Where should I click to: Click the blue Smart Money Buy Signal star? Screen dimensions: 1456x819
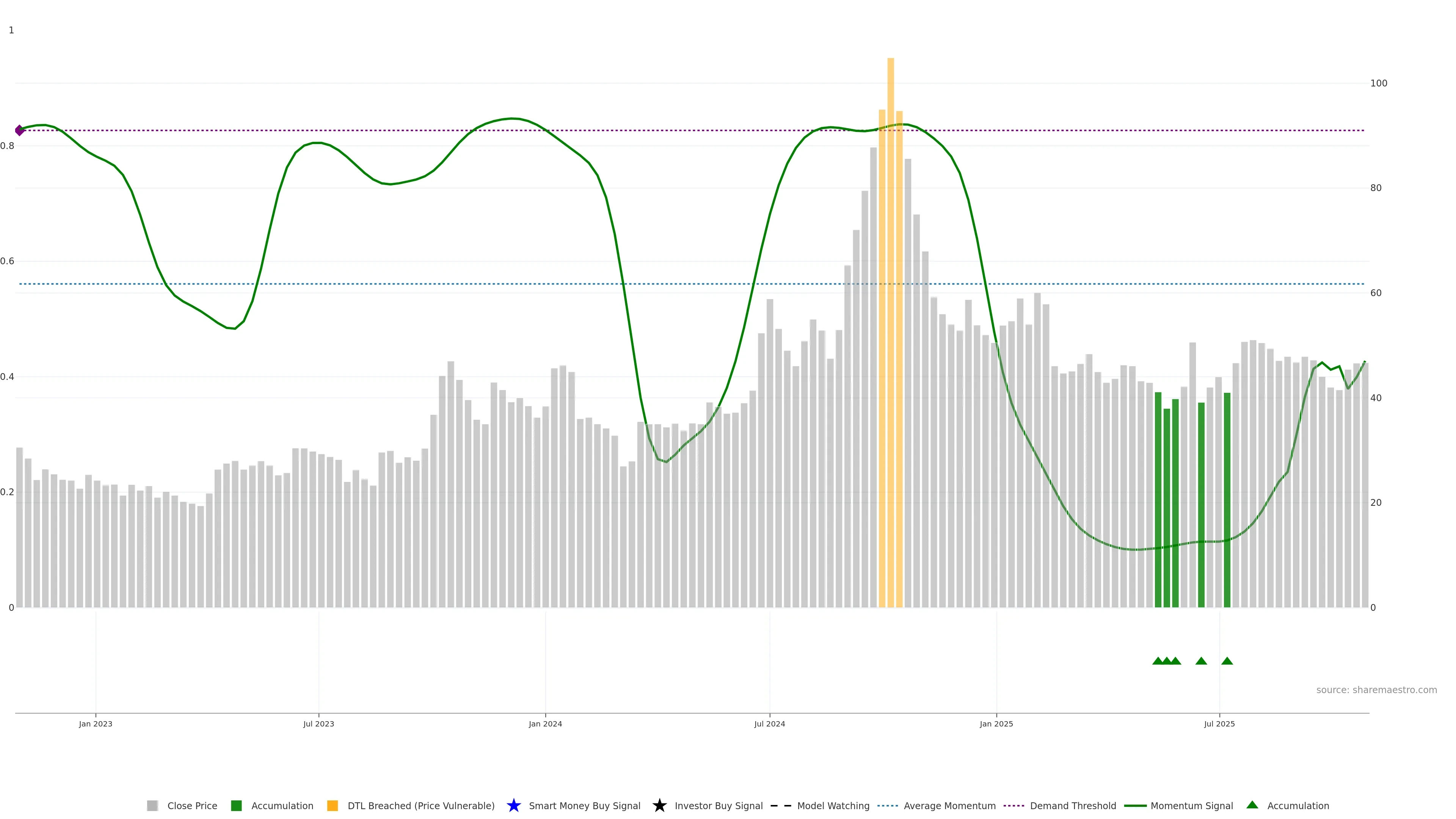[x=513, y=805]
